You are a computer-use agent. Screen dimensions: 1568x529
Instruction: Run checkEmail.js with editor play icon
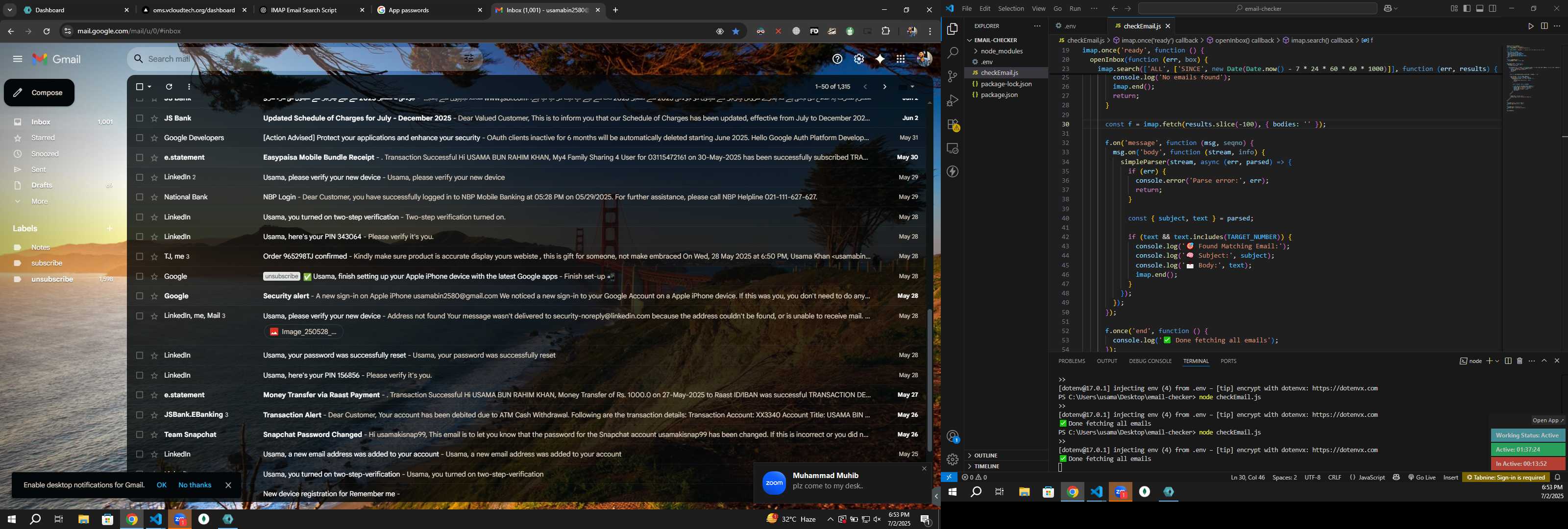(x=1530, y=26)
